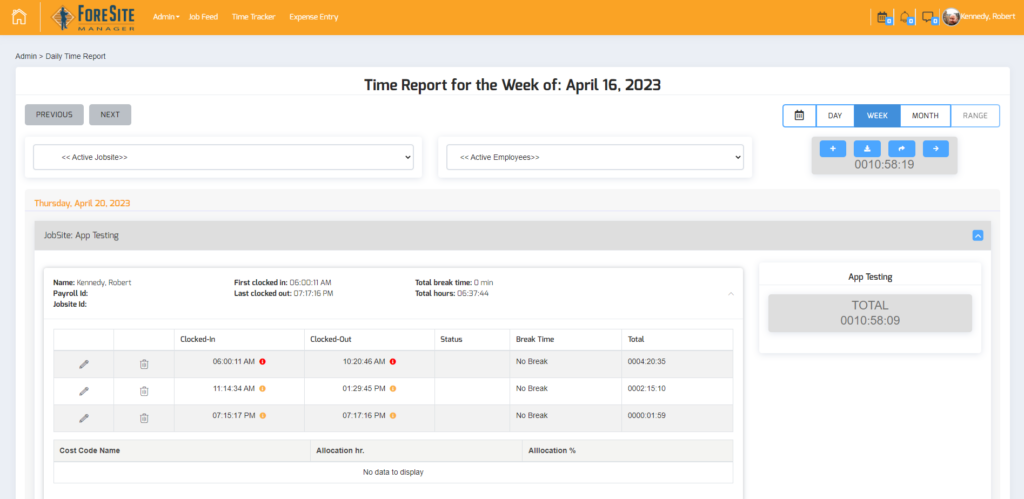The image size is (1024, 499).
Task: Switch to the MONTH view
Action: (x=925, y=115)
